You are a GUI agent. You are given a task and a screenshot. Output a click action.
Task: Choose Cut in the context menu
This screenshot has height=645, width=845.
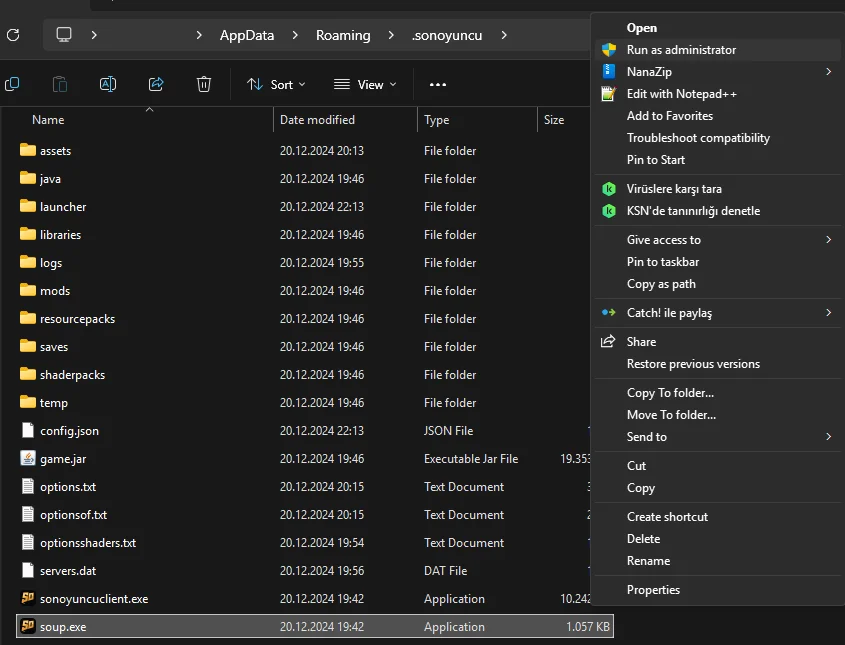point(636,466)
